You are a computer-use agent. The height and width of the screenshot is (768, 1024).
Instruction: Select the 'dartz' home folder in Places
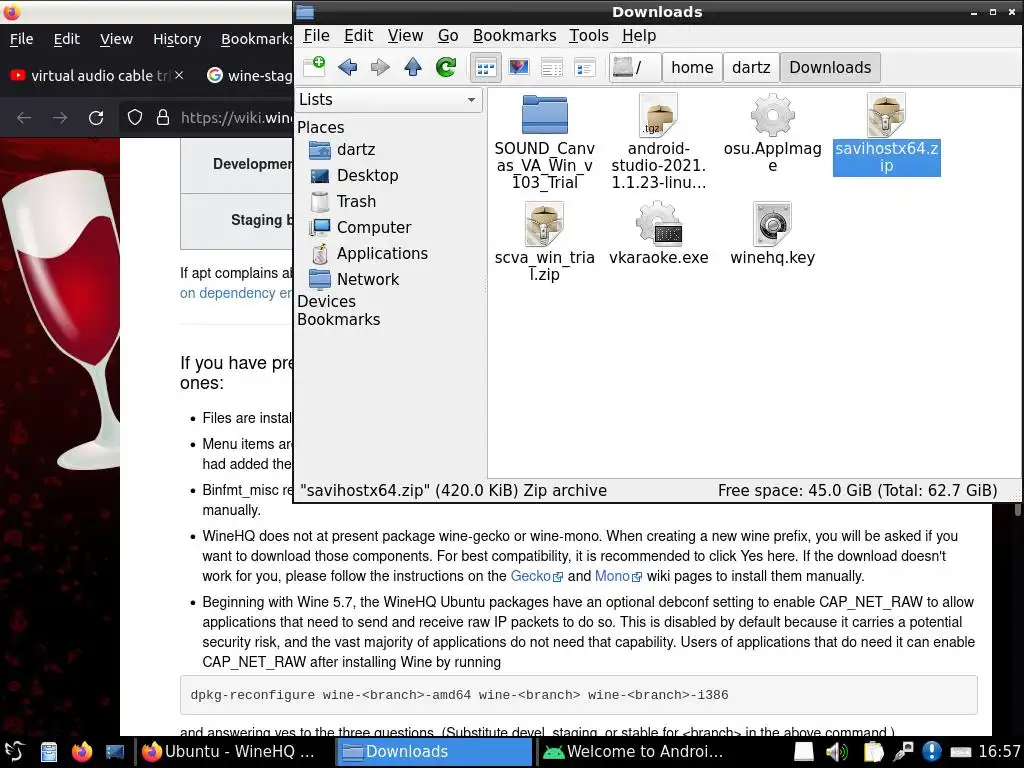[356, 150]
